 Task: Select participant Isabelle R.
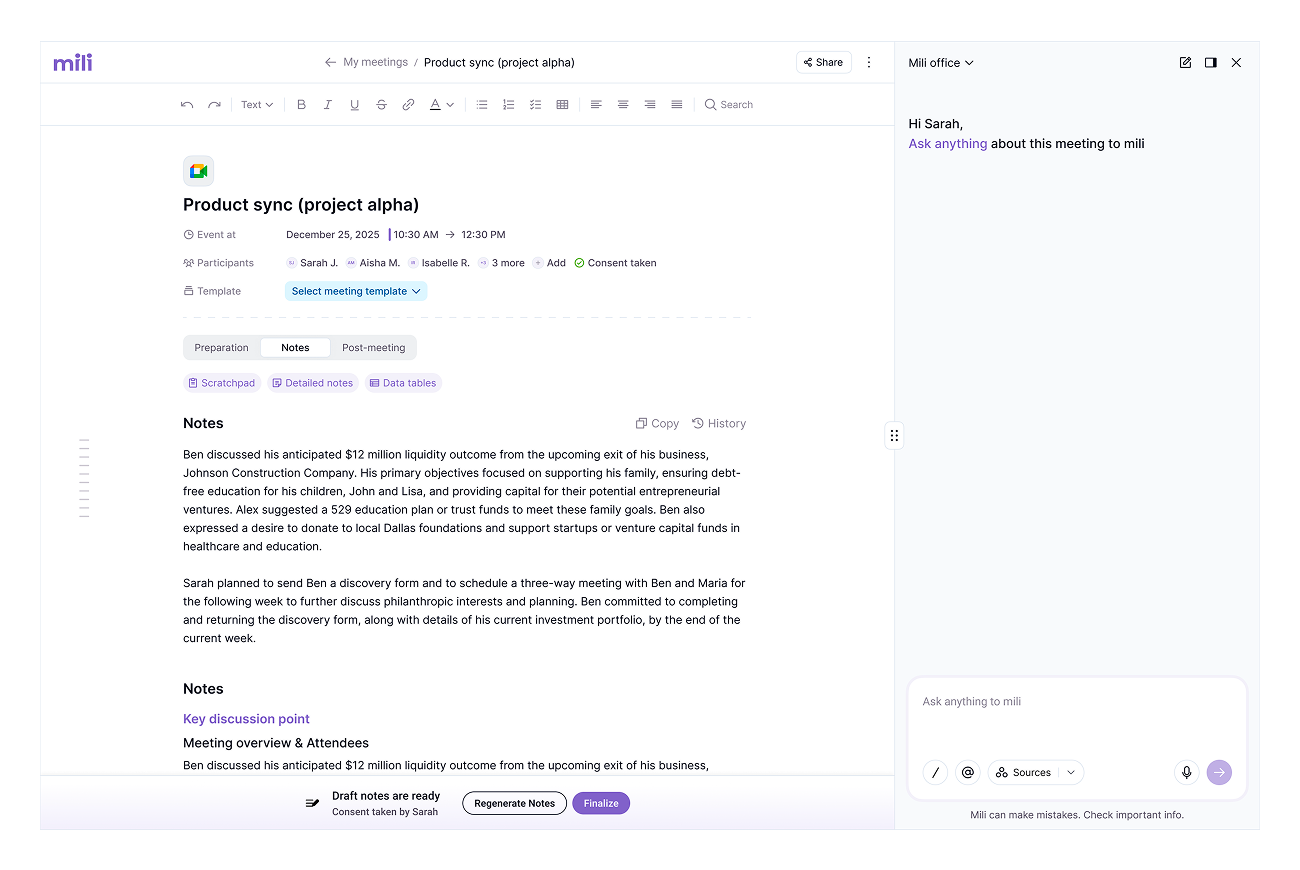pyautogui.click(x=439, y=263)
